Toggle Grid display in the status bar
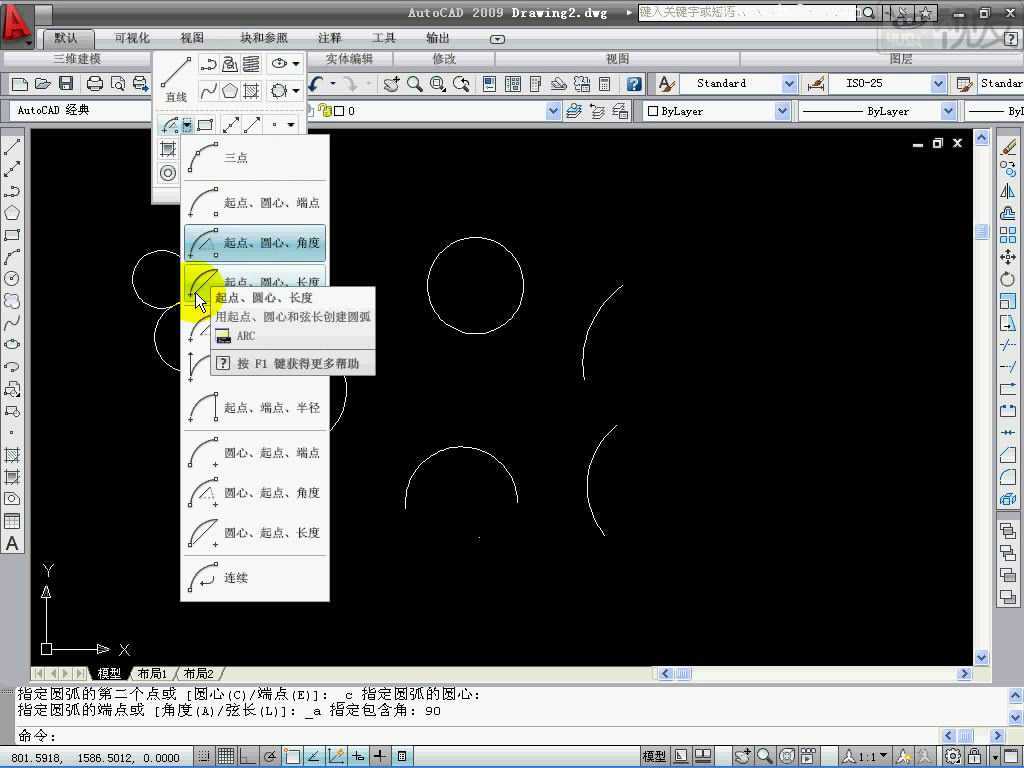The height and width of the screenshot is (768, 1024). coord(226,756)
